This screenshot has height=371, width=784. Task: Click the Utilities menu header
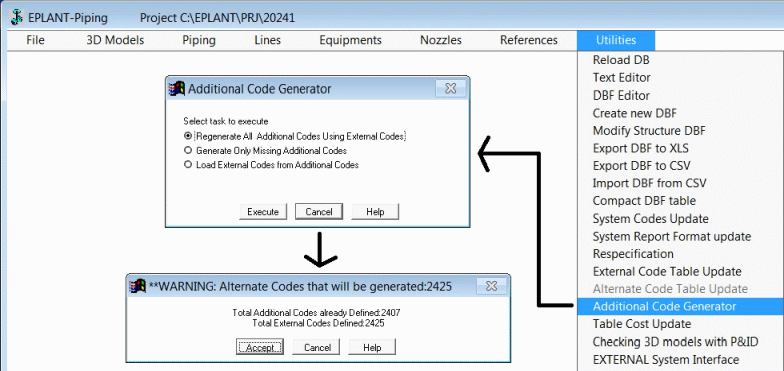pos(616,40)
